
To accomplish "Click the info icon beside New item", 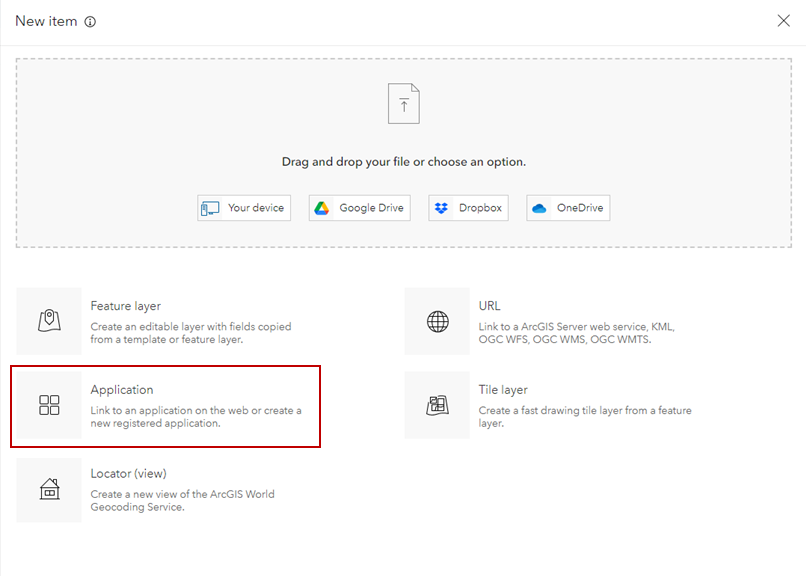I will pos(91,21).
